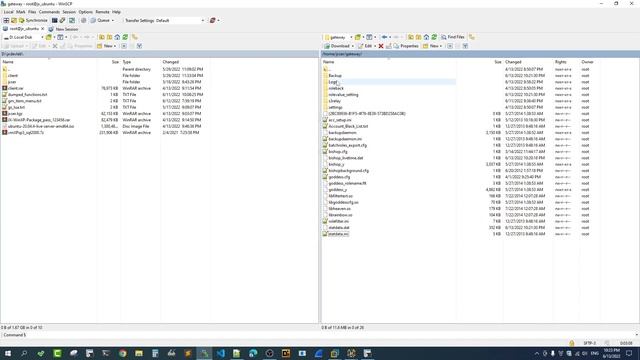Open remote parent directory toolbar icon
The height and width of the screenshot is (360, 640).
411,37
